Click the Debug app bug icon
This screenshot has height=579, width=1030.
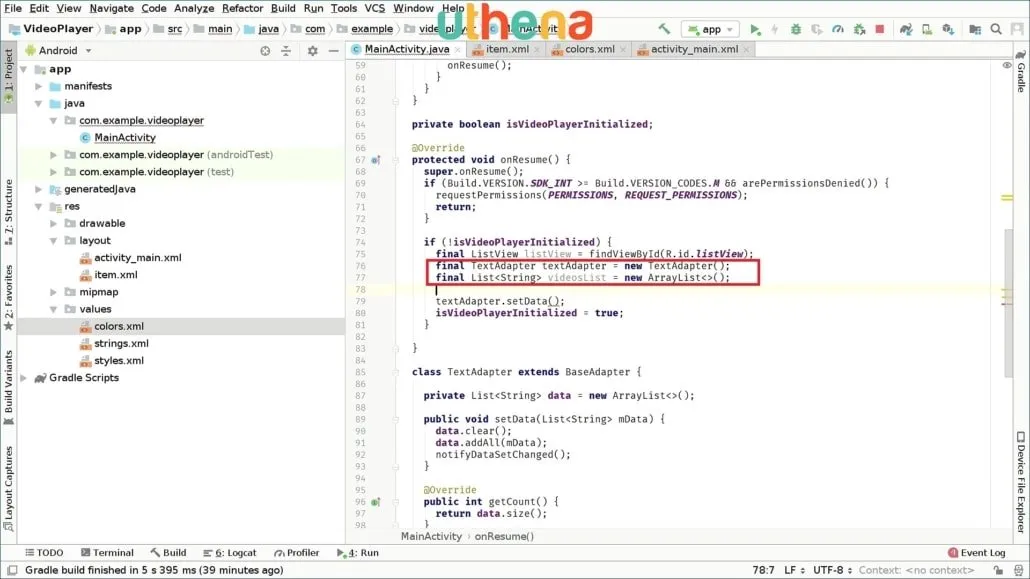coord(795,30)
